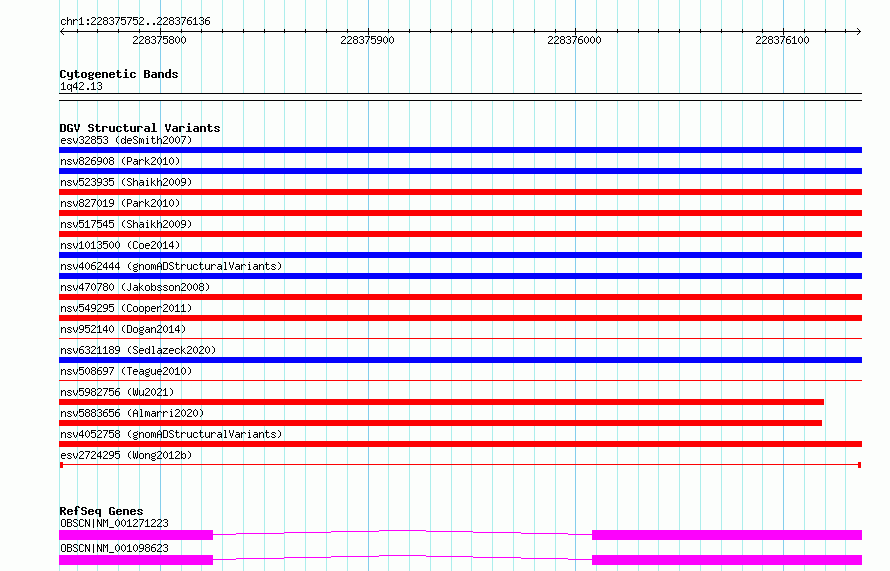
Task: Select the red bar under nsv4052758
Action: click(460, 444)
